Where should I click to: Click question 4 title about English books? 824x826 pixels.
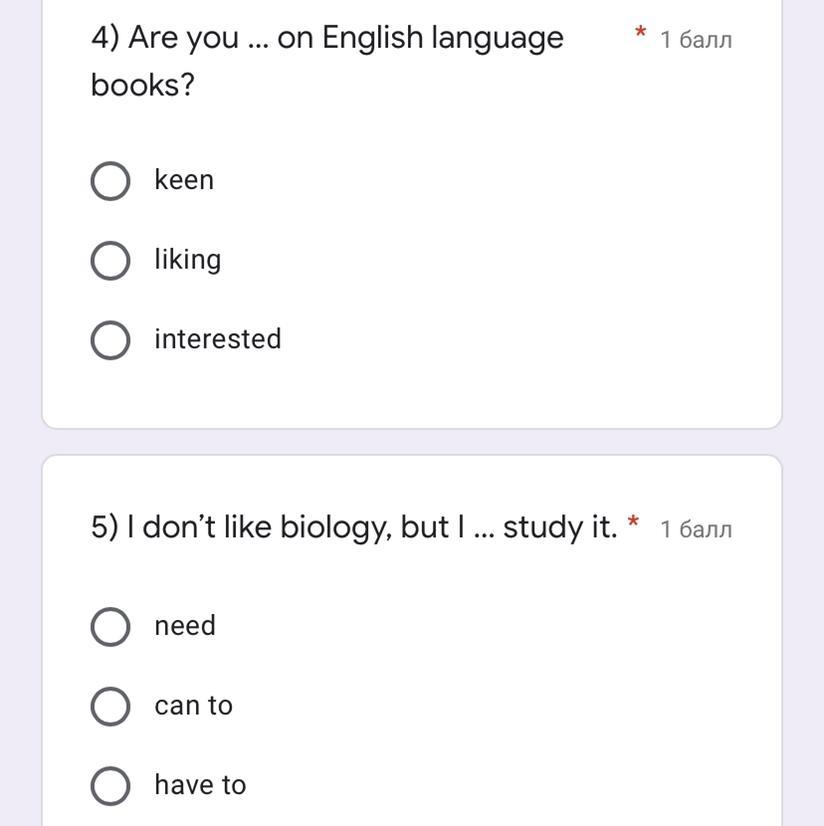(x=327, y=39)
